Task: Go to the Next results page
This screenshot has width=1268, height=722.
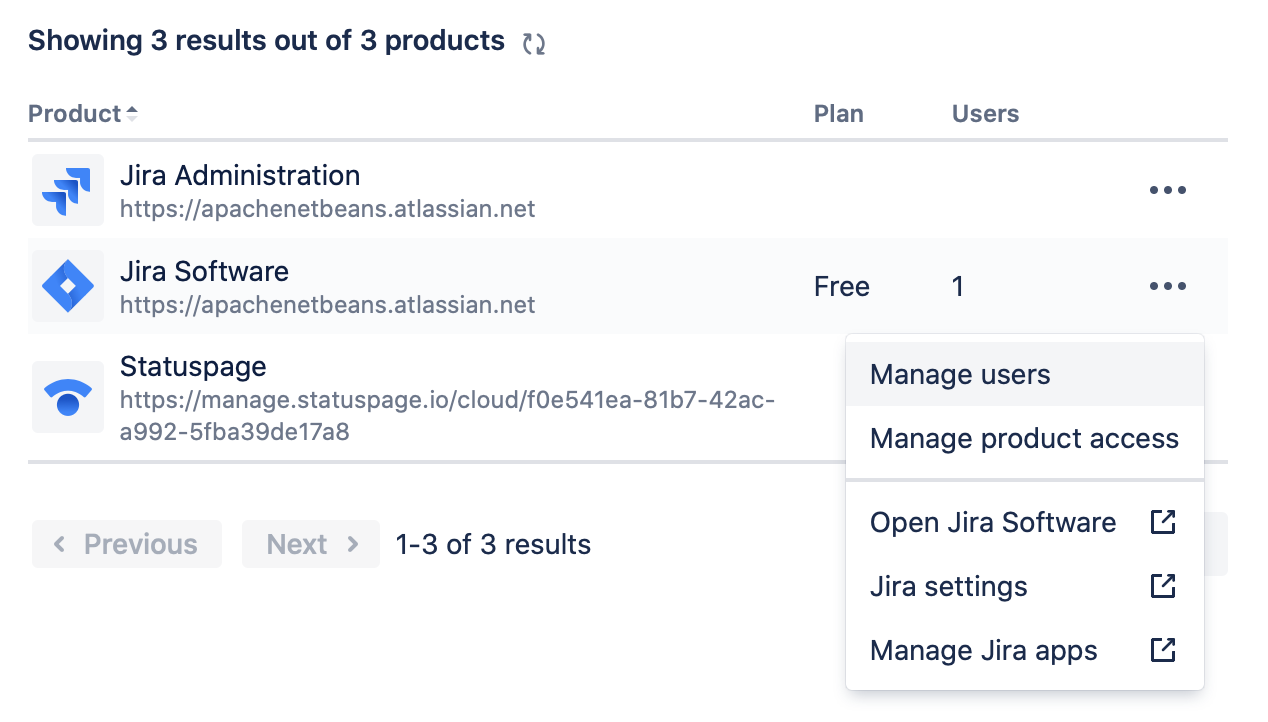Action: (x=311, y=544)
